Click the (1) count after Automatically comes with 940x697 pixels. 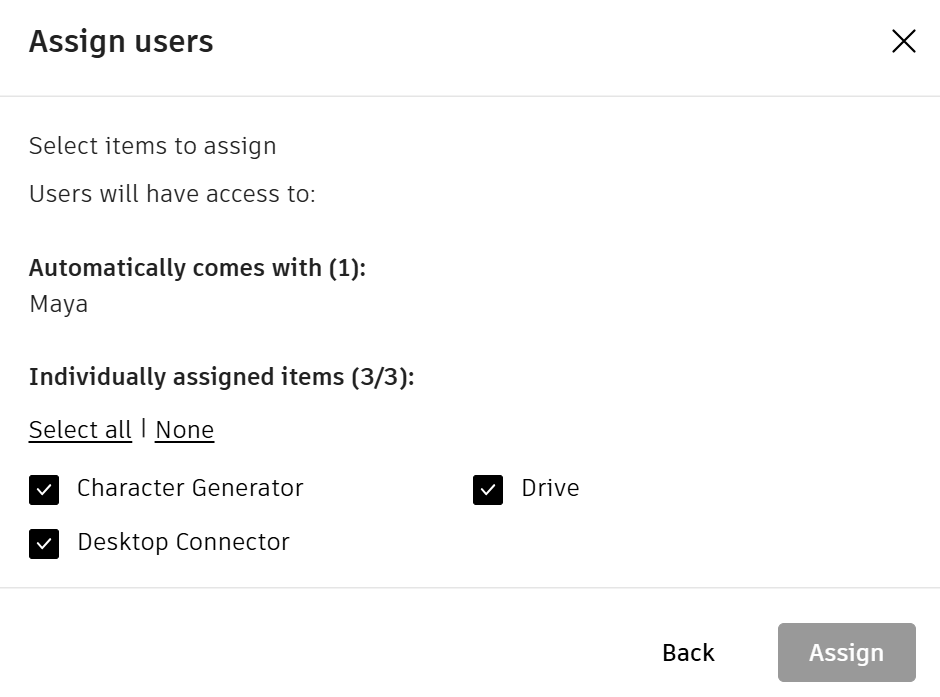click(x=344, y=268)
